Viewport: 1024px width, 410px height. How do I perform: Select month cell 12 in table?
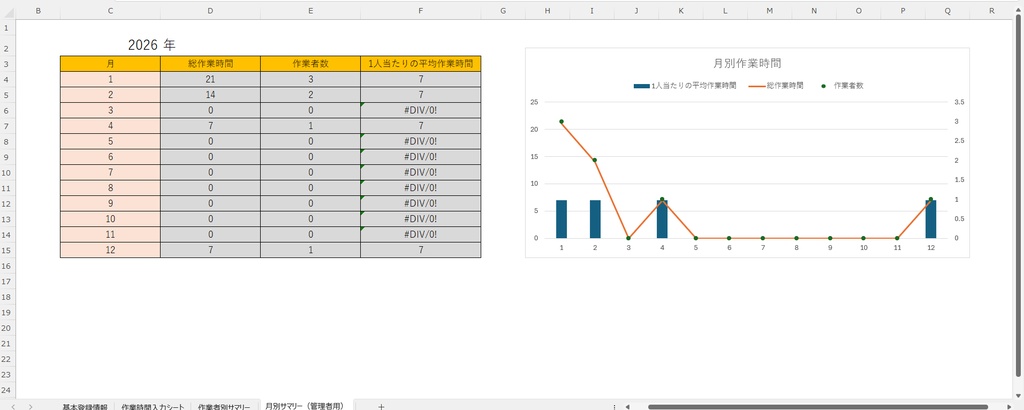point(110,250)
